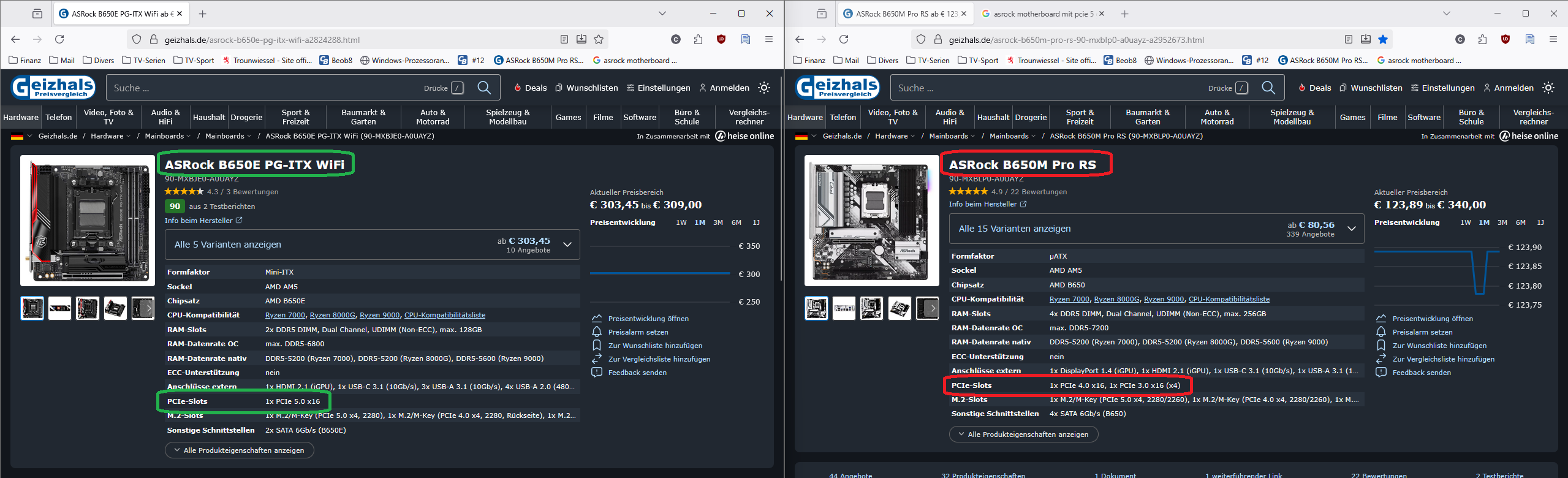The image size is (1568, 478).
Task: Open Trounwiessel bookmark in left window
Action: (267, 60)
